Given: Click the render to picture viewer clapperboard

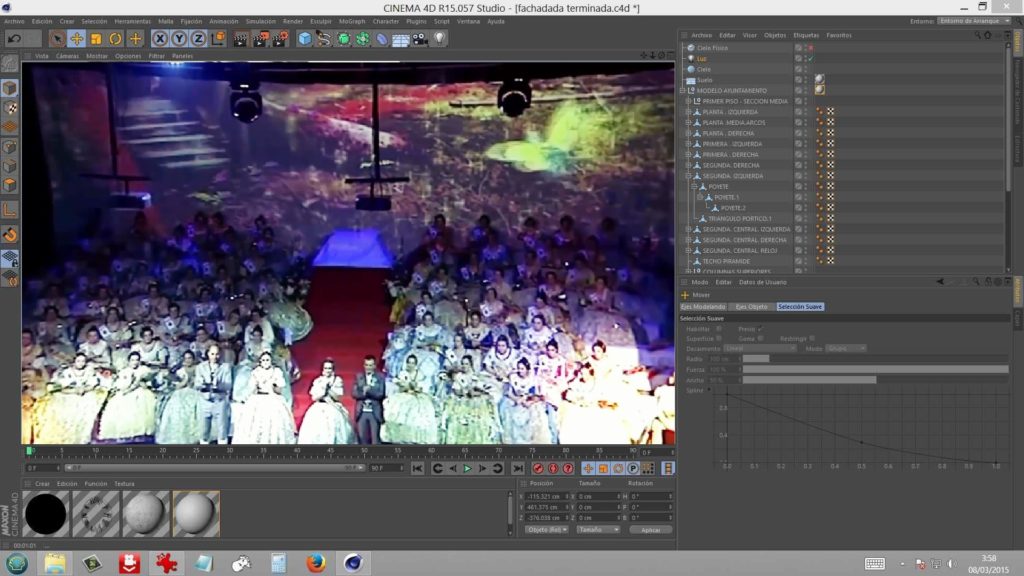Looking at the screenshot, I should point(260,38).
